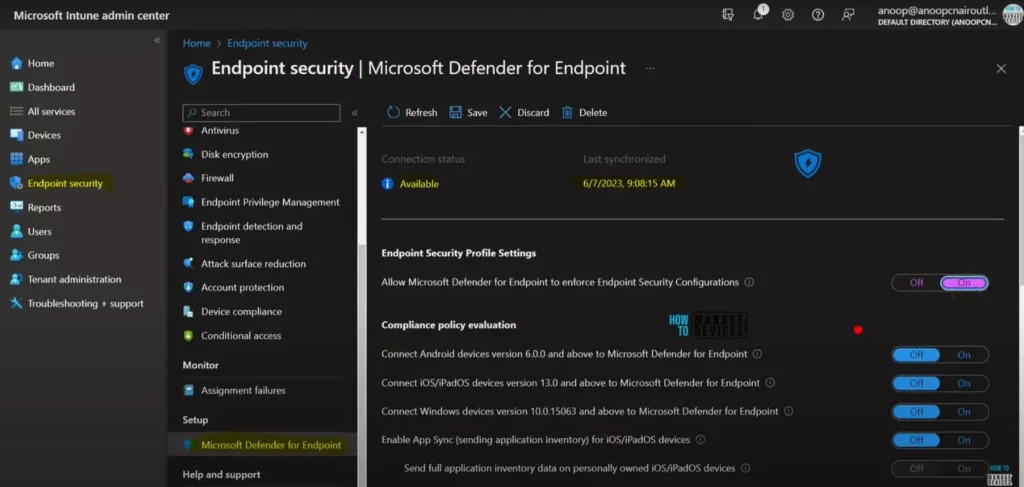Viewport: 1024px width, 487px height.
Task: Click info icon beside Connect iOS/iPadOS devices version 13.0
Action: click(x=770, y=383)
